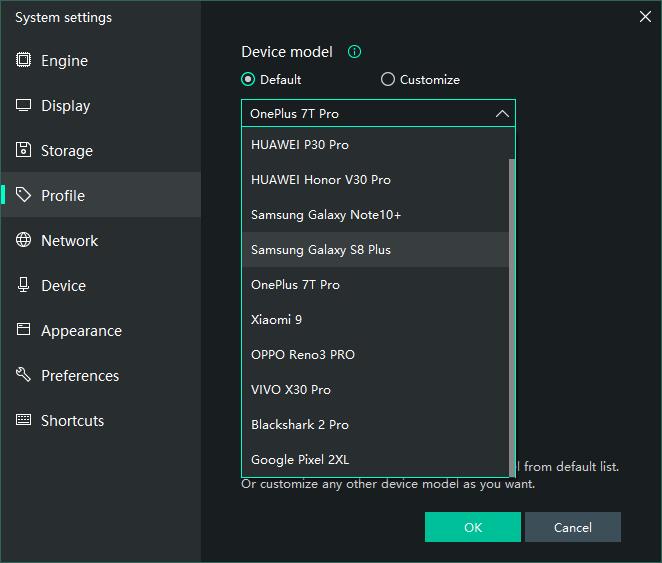Click the Network globe icon

click(x=23, y=240)
